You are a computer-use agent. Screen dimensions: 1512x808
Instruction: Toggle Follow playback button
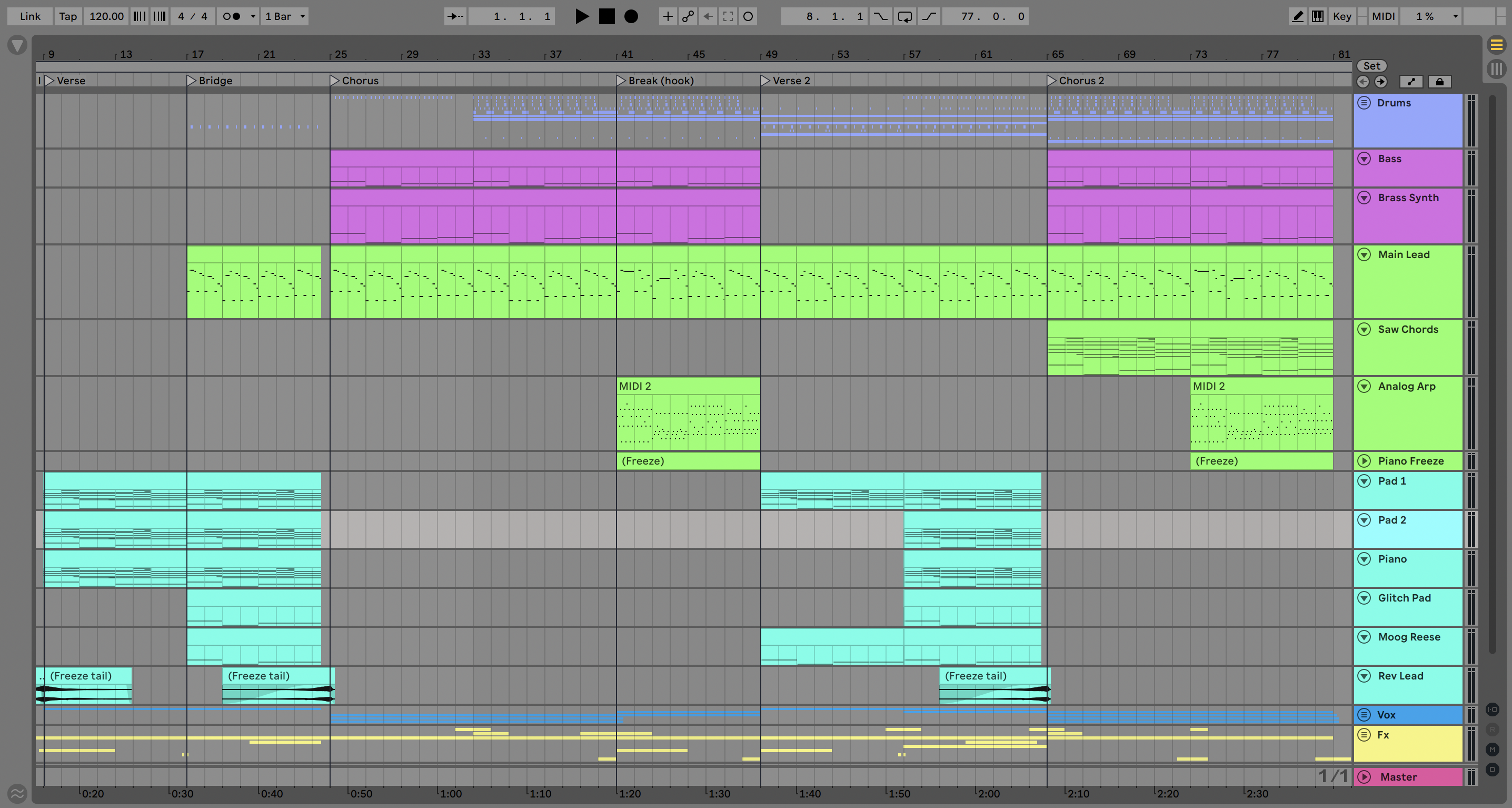455,16
